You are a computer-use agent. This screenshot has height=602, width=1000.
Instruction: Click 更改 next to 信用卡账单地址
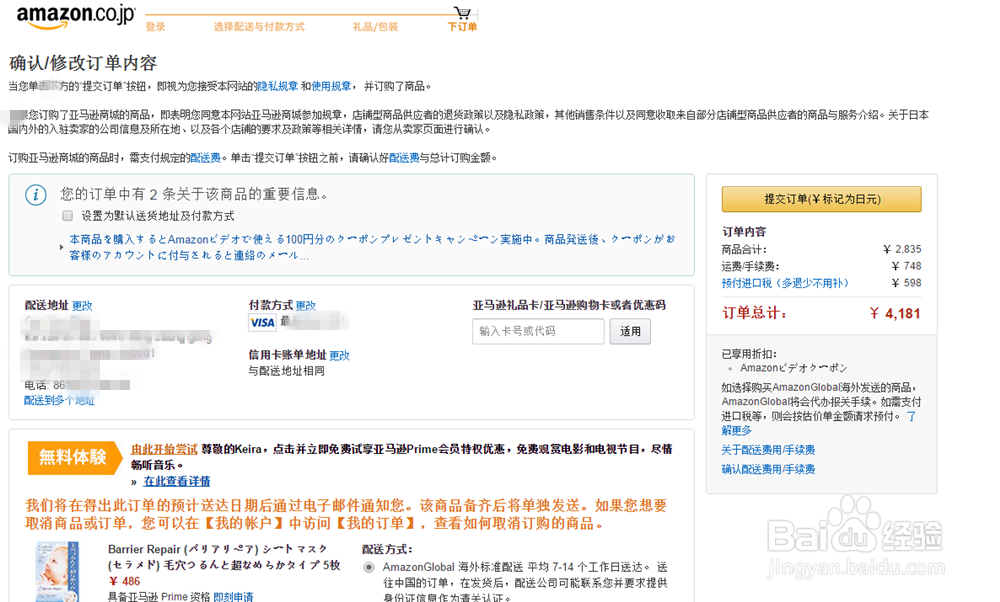point(339,355)
